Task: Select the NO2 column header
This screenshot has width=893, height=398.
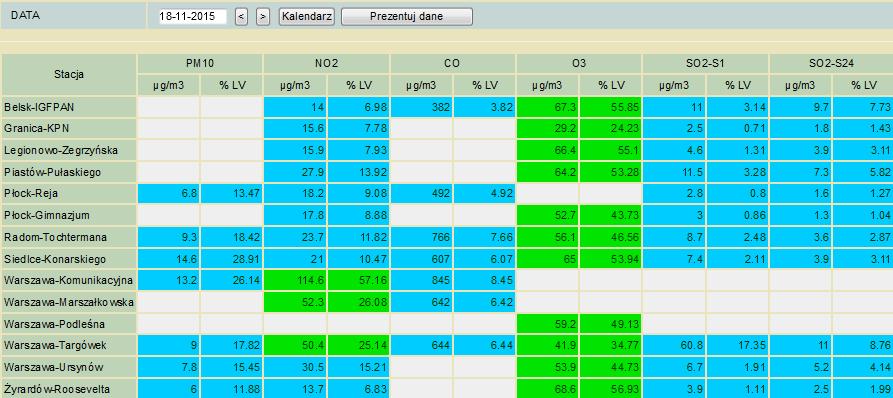Action: coord(326,64)
